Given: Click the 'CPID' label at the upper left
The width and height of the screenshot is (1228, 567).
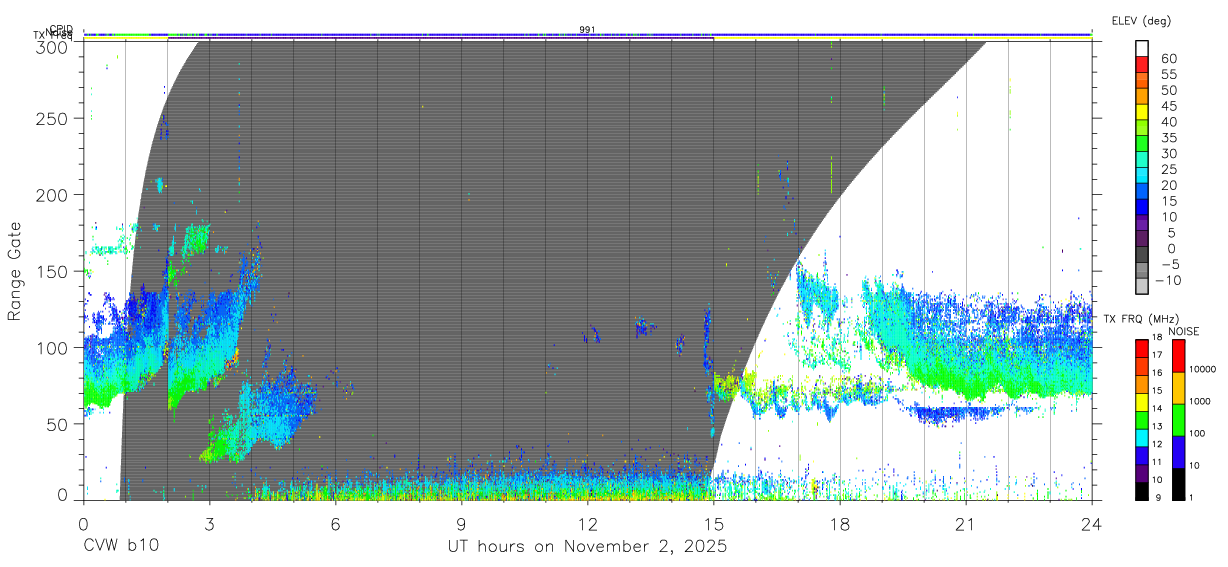Looking at the screenshot, I should click(x=61, y=29).
